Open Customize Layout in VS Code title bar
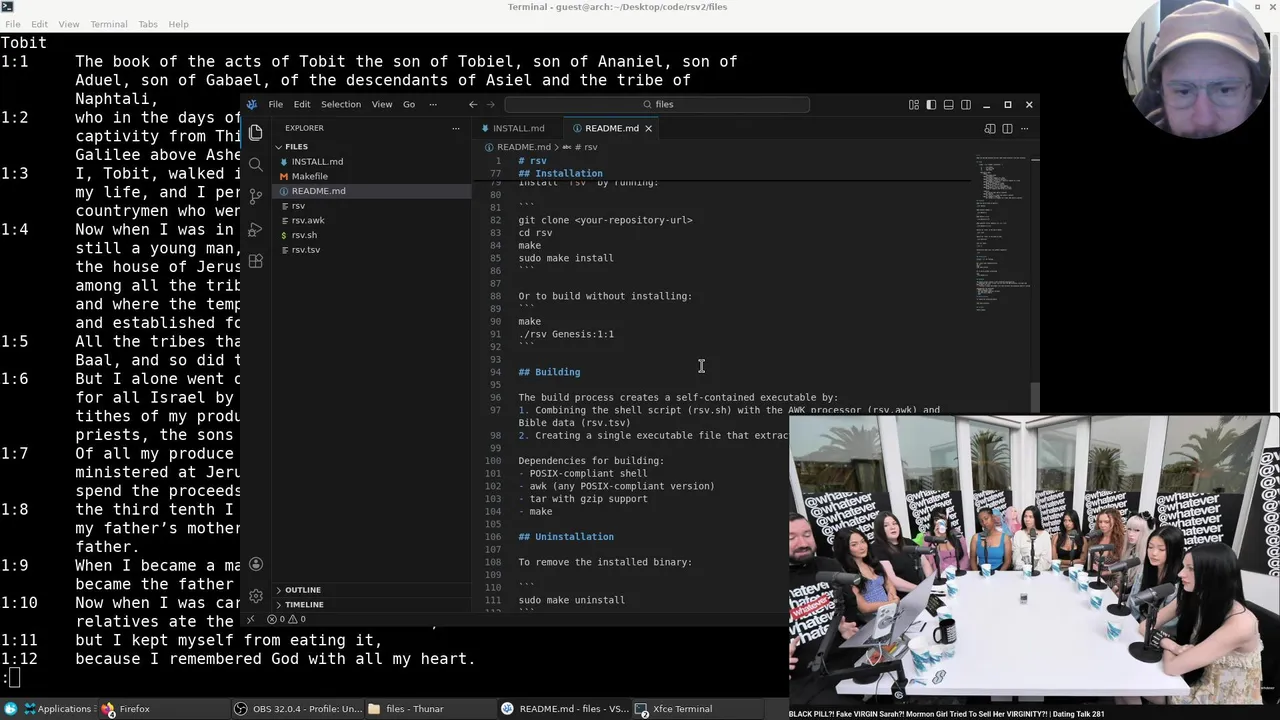Image resolution: width=1280 pixels, height=720 pixels. click(x=914, y=104)
